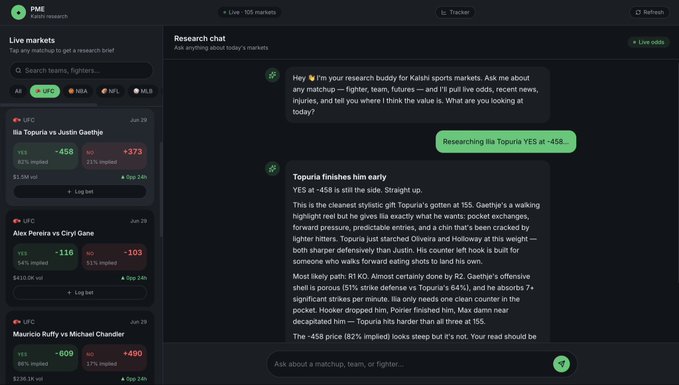Select the All filter tab
This screenshot has height=385, width=679.
point(18,91)
